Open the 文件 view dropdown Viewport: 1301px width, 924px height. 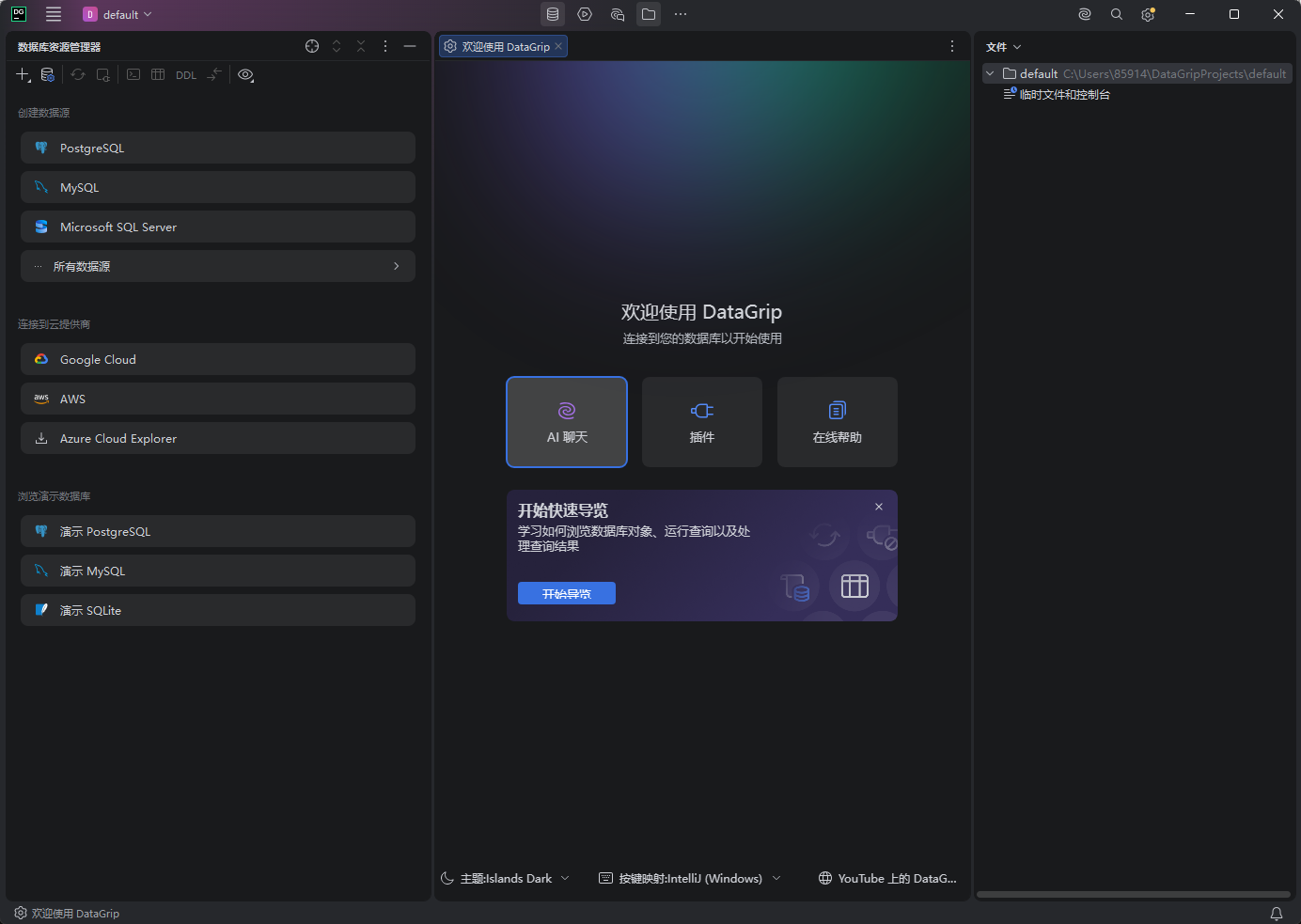pyautogui.click(x=1003, y=46)
